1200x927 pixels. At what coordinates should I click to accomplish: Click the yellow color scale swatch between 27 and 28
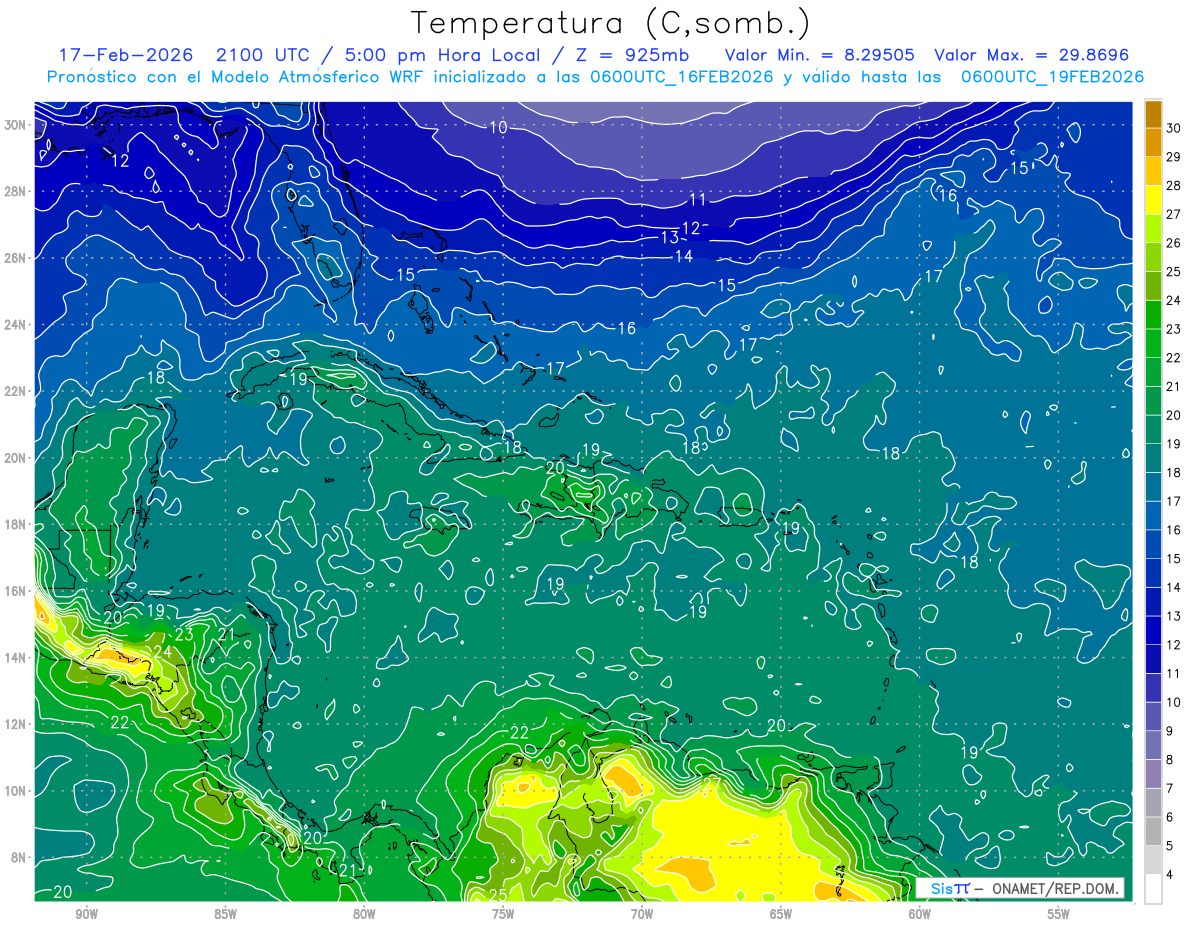click(1153, 200)
